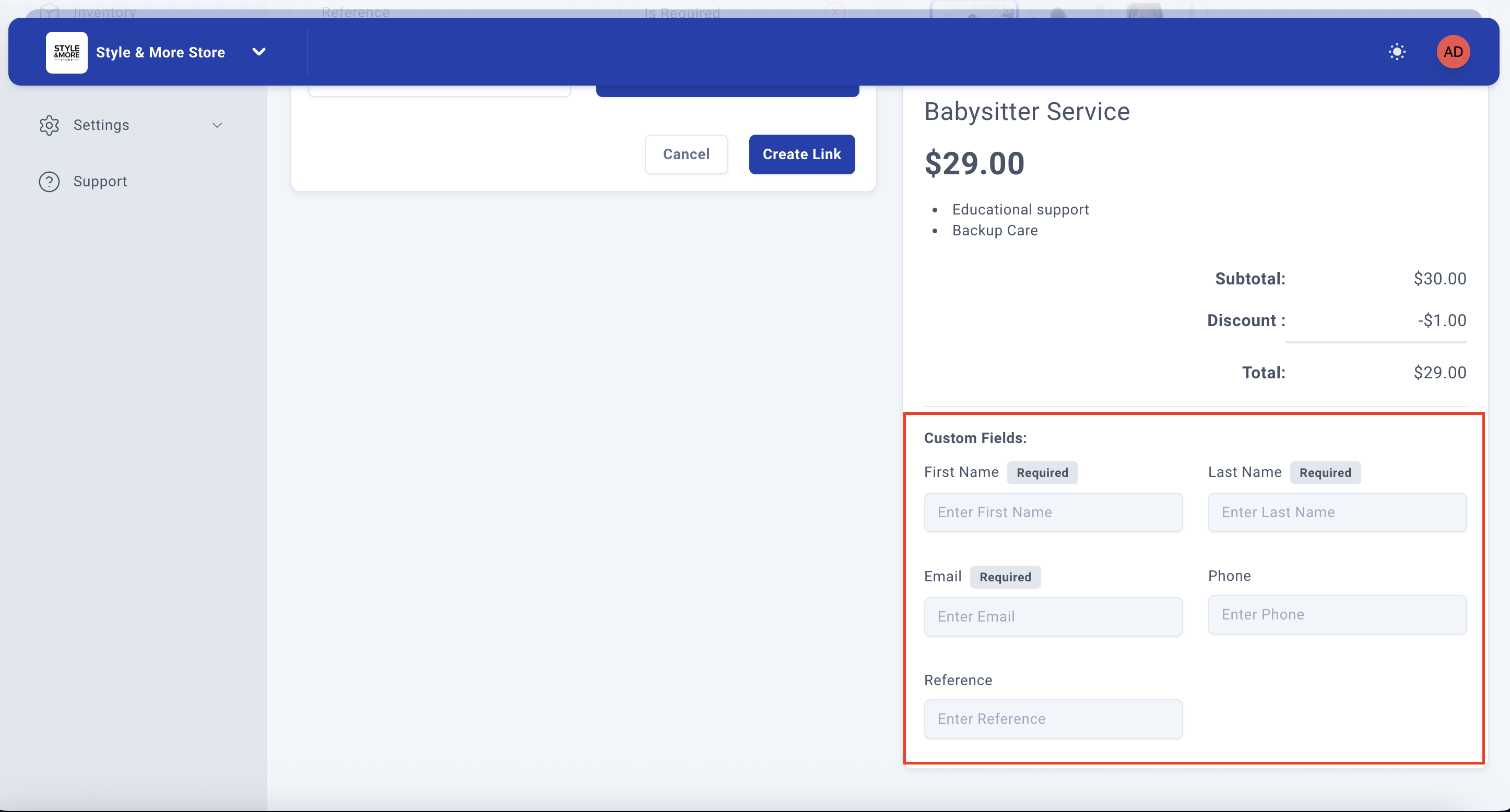Focus the Enter Last Name field

tap(1337, 512)
